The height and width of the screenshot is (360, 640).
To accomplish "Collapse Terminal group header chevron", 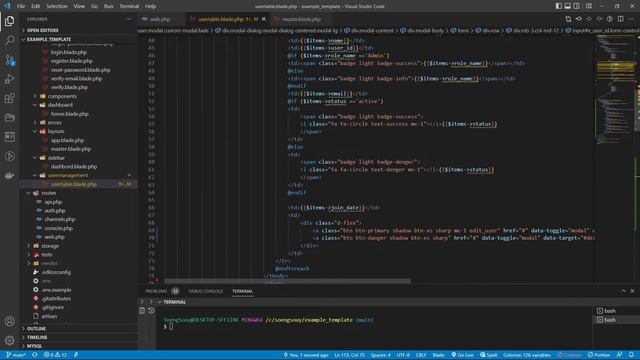I will [x=159, y=302].
